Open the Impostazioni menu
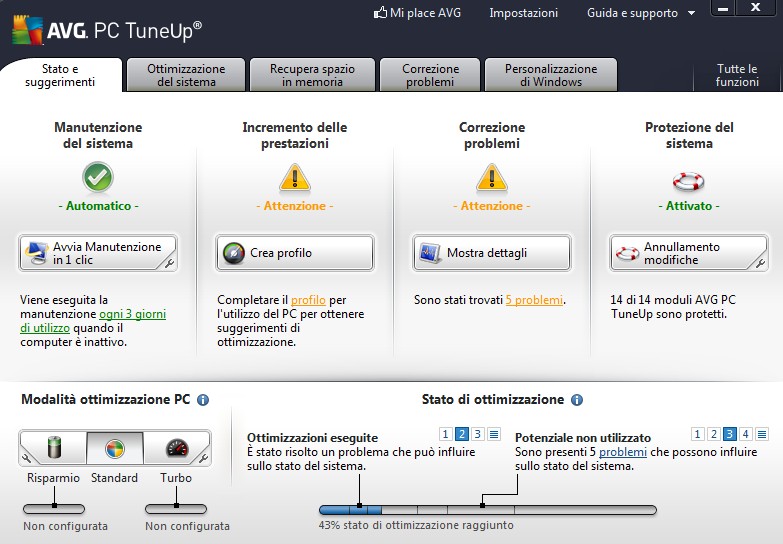The width and height of the screenshot is (783, 544). pos(523,13)
